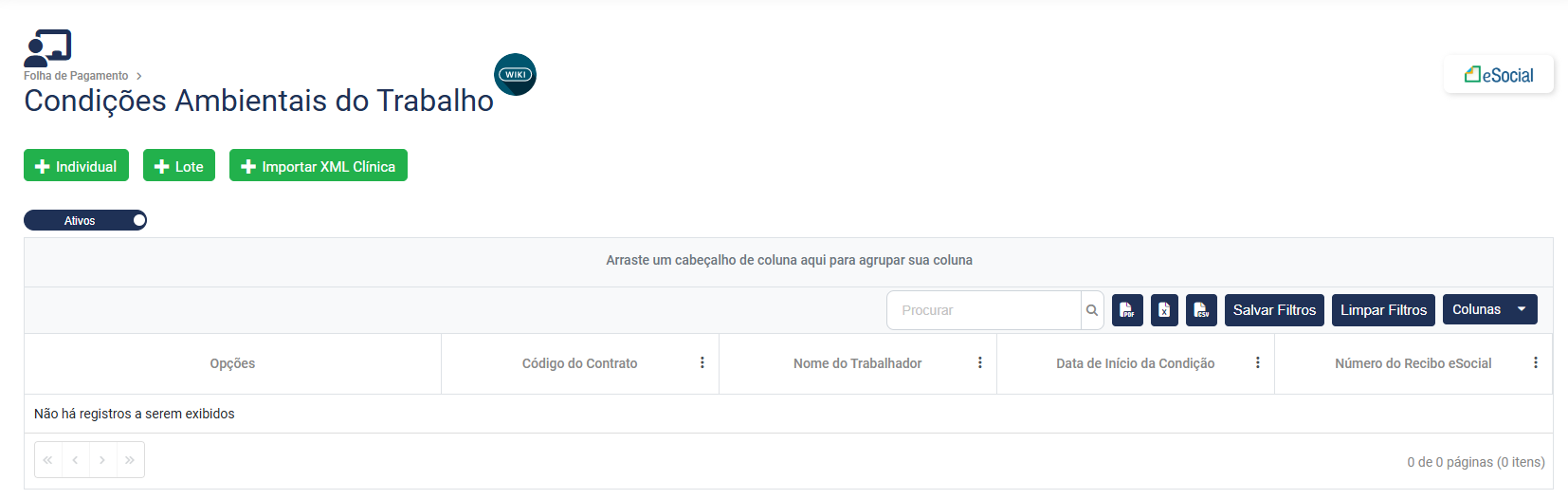This screenshot has height=499, width=1568.
Task: Open the WIKI help badge
Action: (516, 74)
